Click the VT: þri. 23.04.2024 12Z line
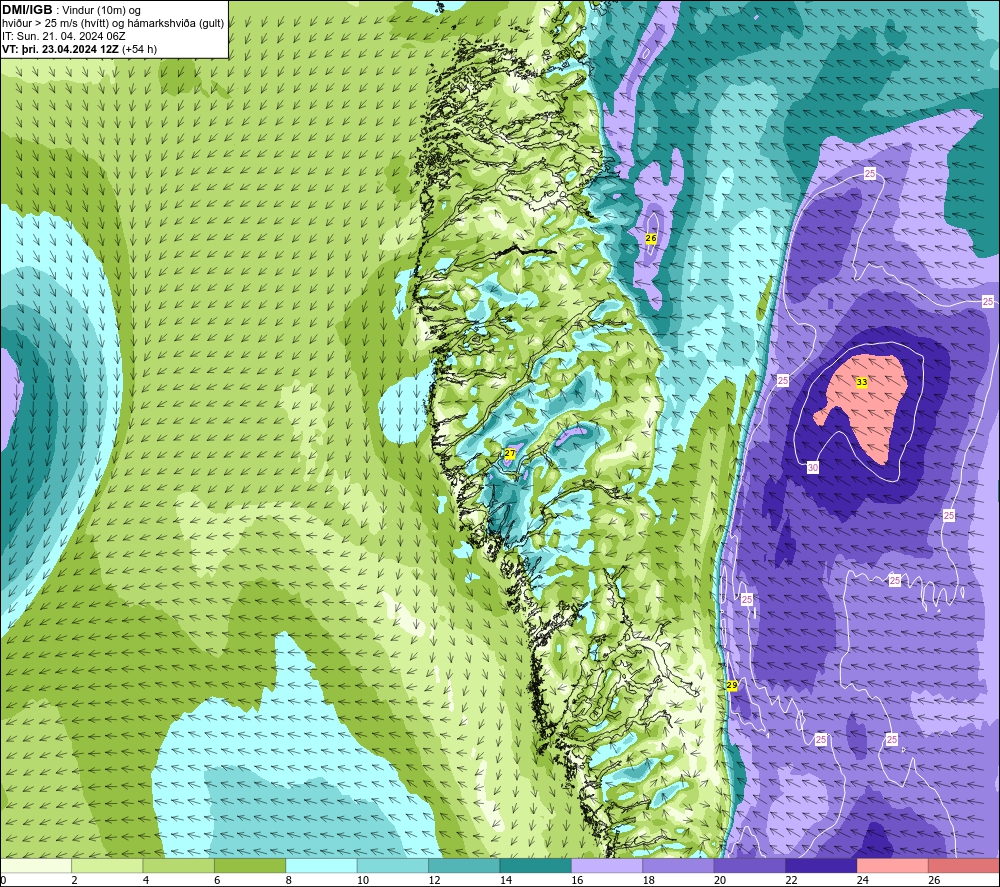This screenshot has width=1000, height=887. pos(61,49)
